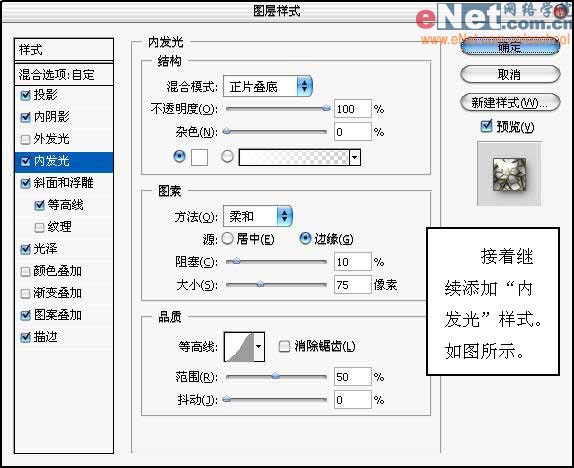
Task: Confirm with the 确定 button
Action: point(510,47)
